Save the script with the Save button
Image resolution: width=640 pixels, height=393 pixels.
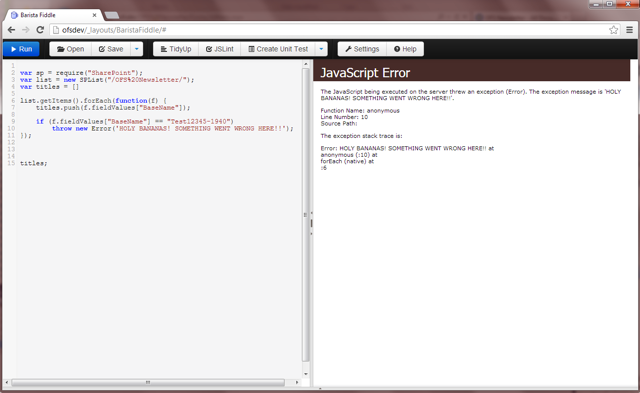(x=111, y=49)
